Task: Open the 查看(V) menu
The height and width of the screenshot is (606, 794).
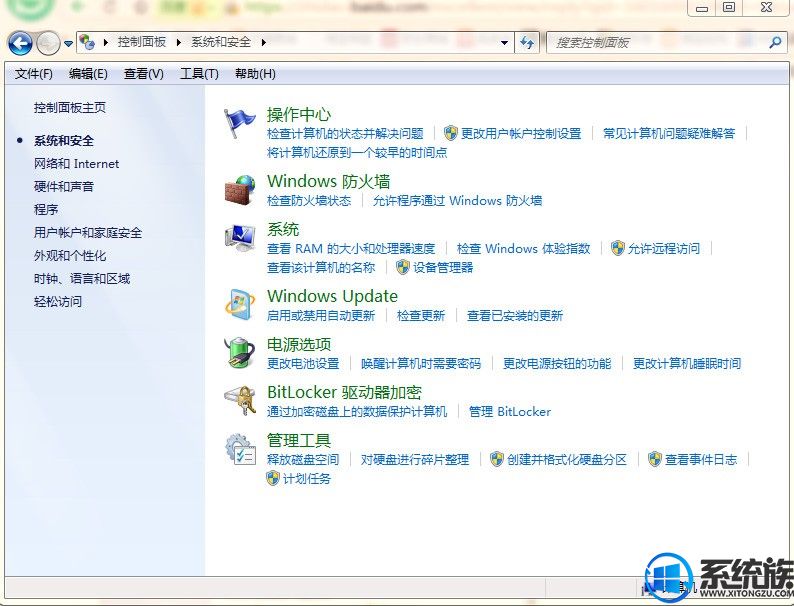Action: click(143, 74)
